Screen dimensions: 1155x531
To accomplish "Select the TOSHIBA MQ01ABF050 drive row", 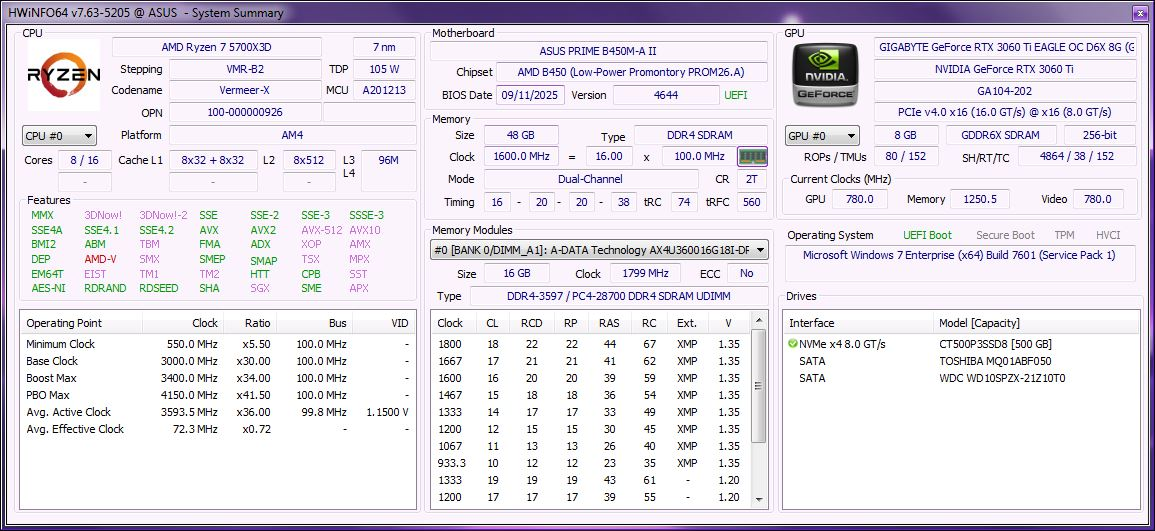I will point(960,361).
